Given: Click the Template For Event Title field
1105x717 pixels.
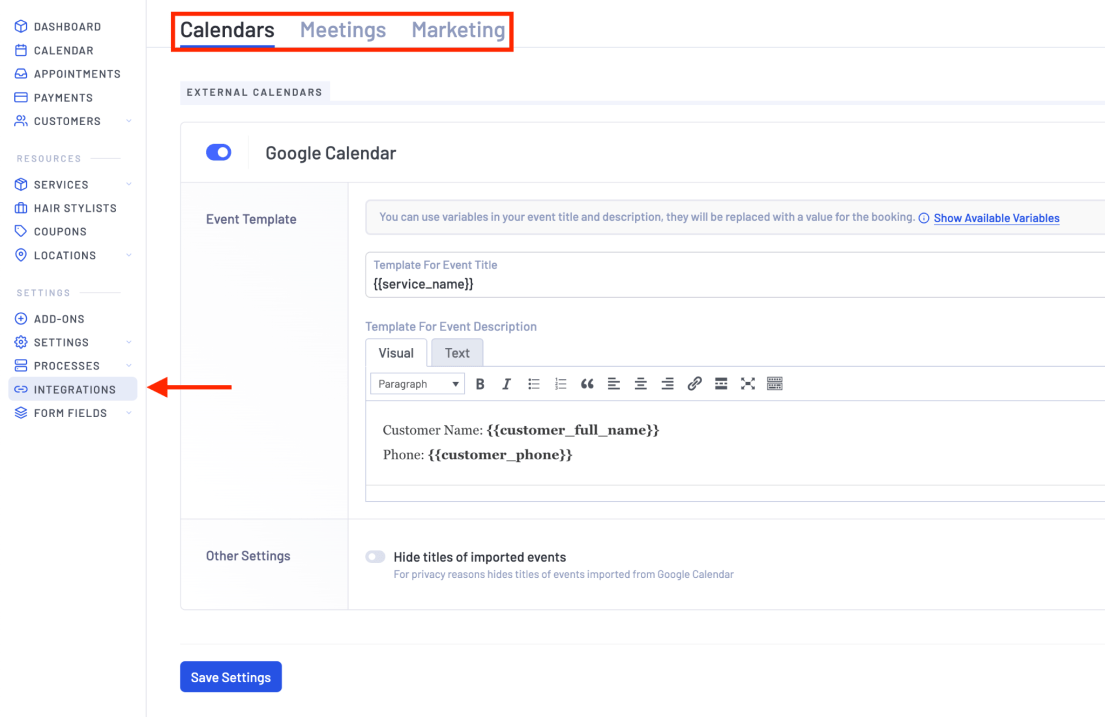Looking at the screenshot, I should pos(735,275).
